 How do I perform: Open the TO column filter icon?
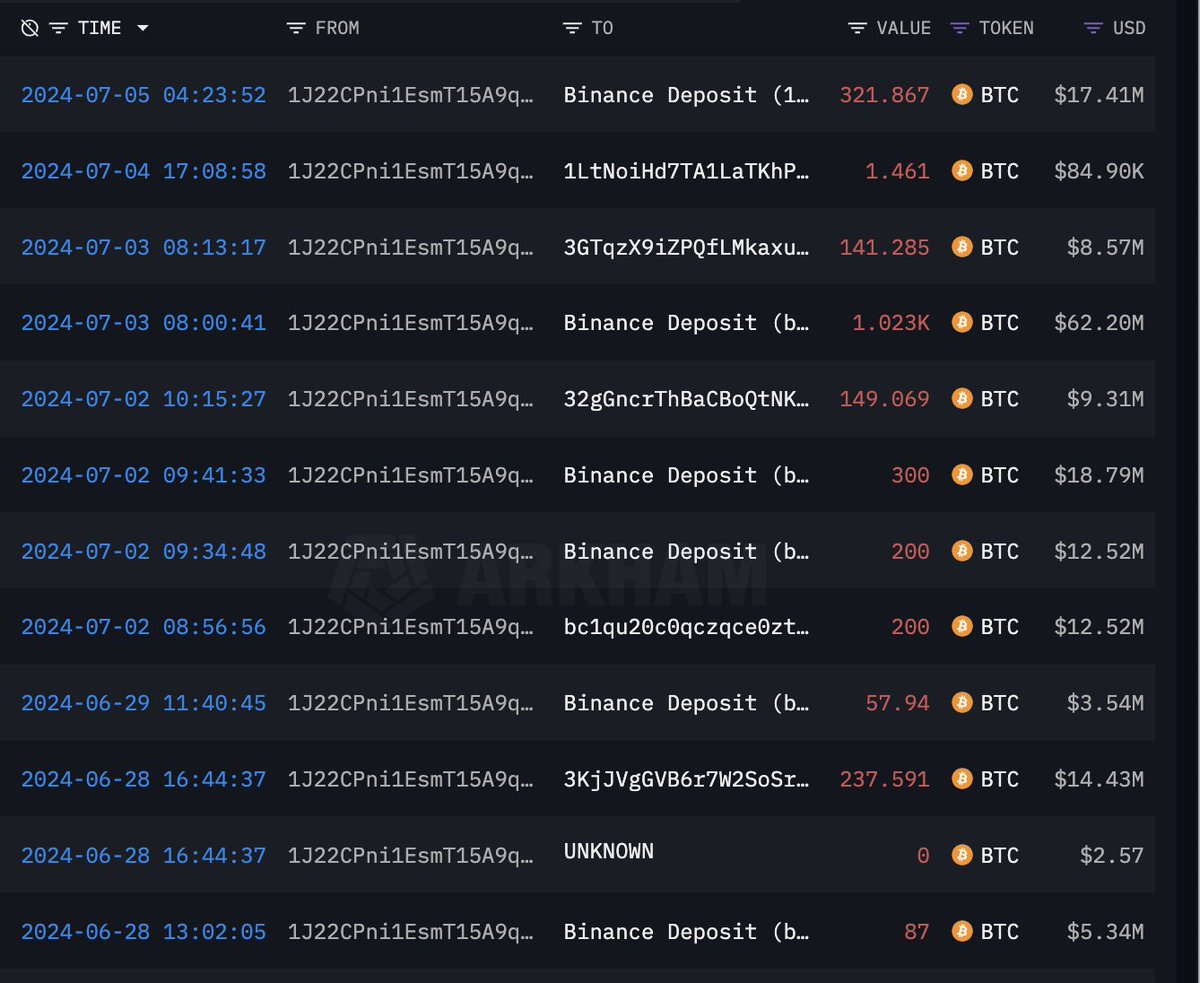click(x=570, y=28)
